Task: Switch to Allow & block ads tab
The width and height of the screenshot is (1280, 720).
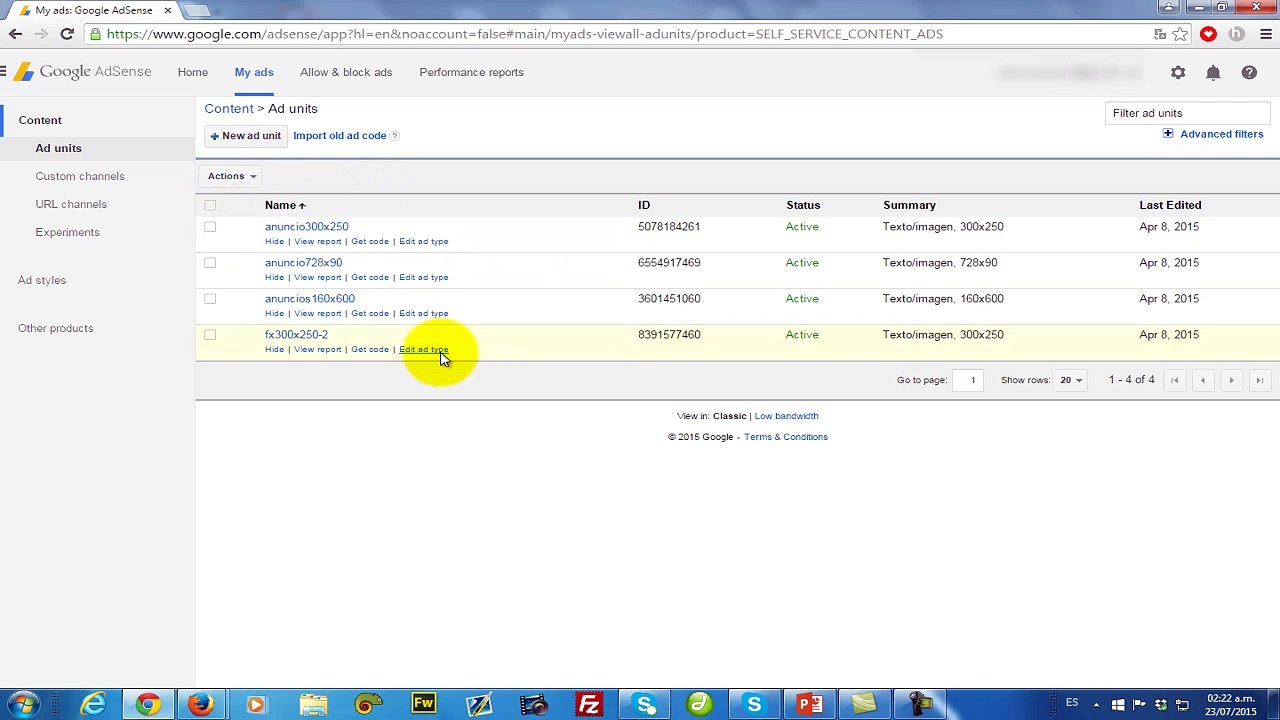Action: (x=346, y=72)
